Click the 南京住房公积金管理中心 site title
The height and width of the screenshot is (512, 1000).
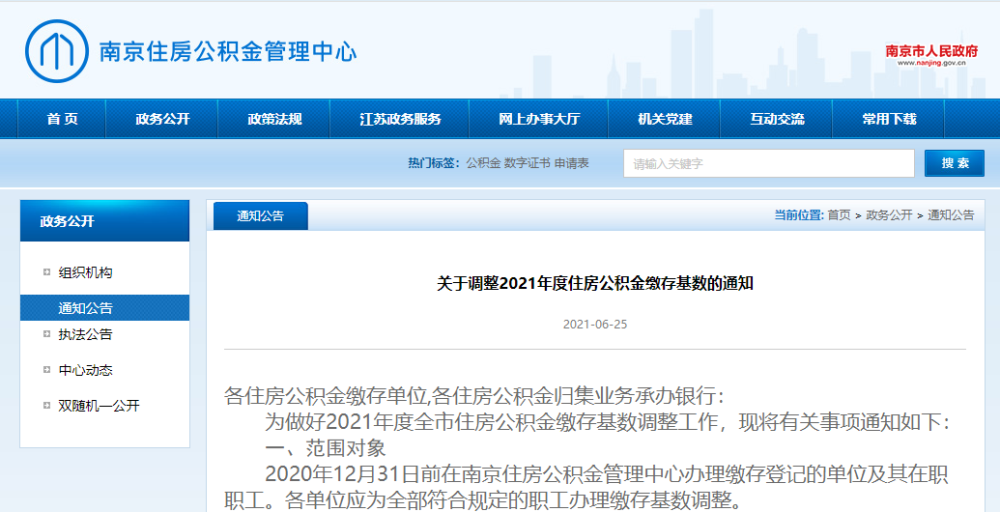pos(228,52)
